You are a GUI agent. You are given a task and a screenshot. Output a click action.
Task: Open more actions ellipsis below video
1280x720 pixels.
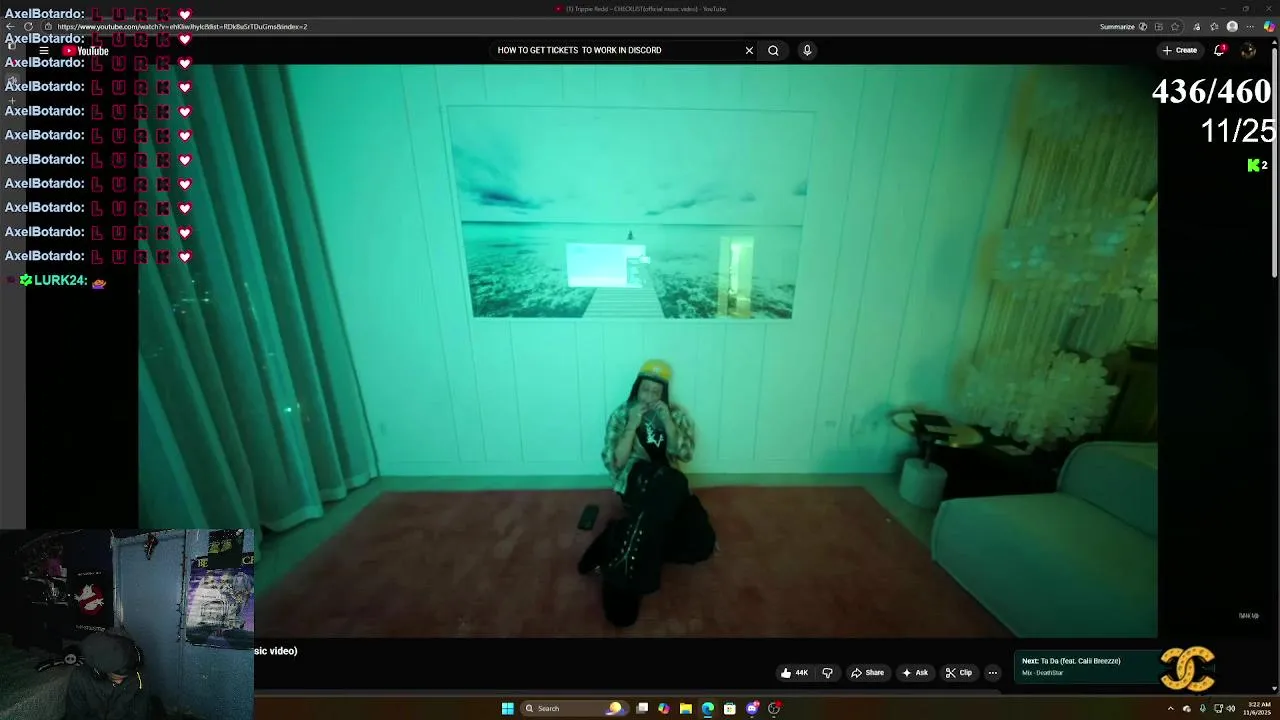tap(993, 673)
